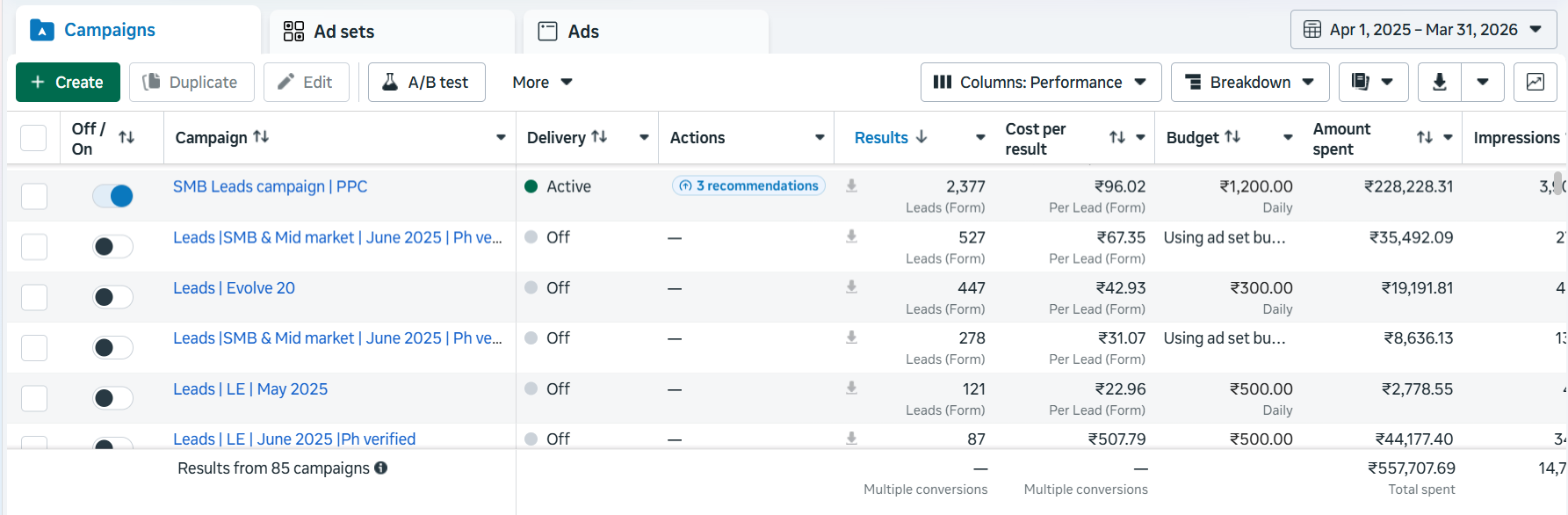The height and width of the screenshot is (515, 1568).
Task: Select the Leads | LE | May 2025 checkbox
Action: (x=34, y=399)
